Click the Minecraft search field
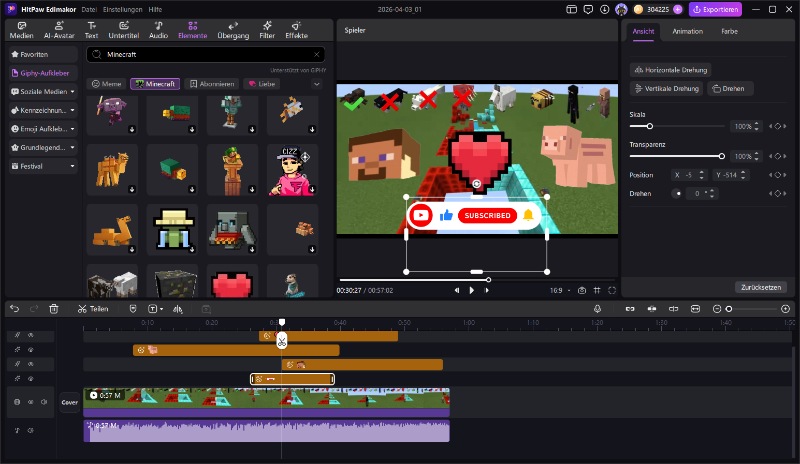Image resolution: width=800 pixels, height=464 pixels. (x=206, y=54)
